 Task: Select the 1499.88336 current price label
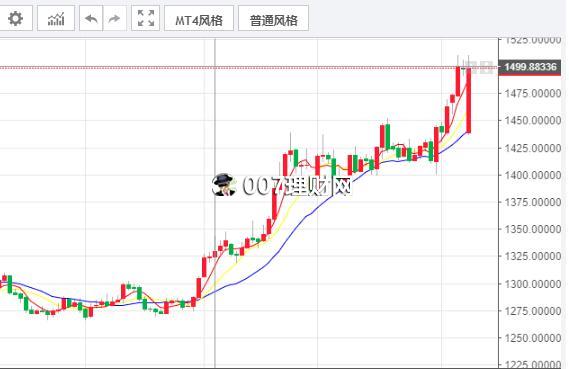[530, 67]
